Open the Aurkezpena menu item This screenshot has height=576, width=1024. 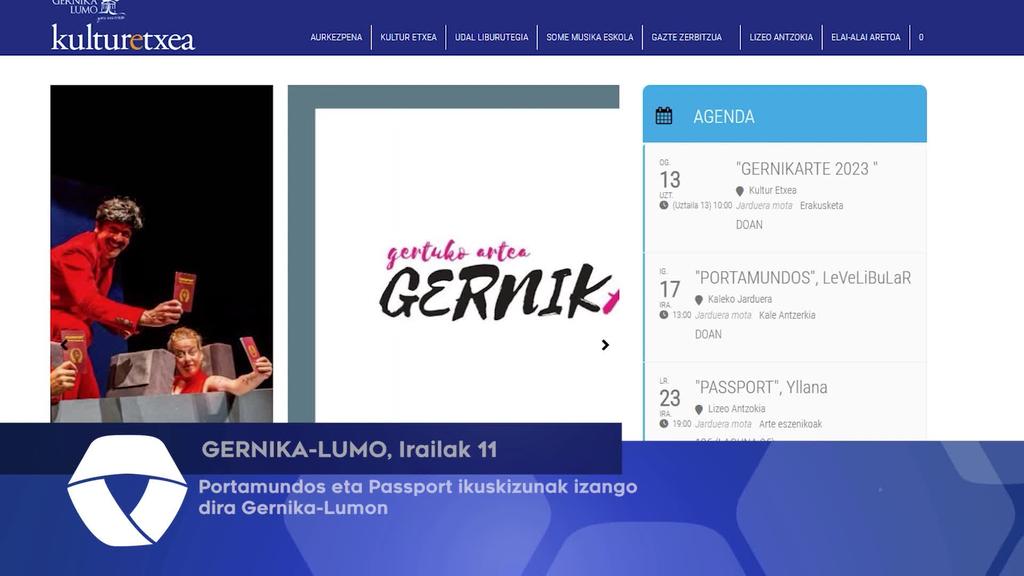(336, 37)
